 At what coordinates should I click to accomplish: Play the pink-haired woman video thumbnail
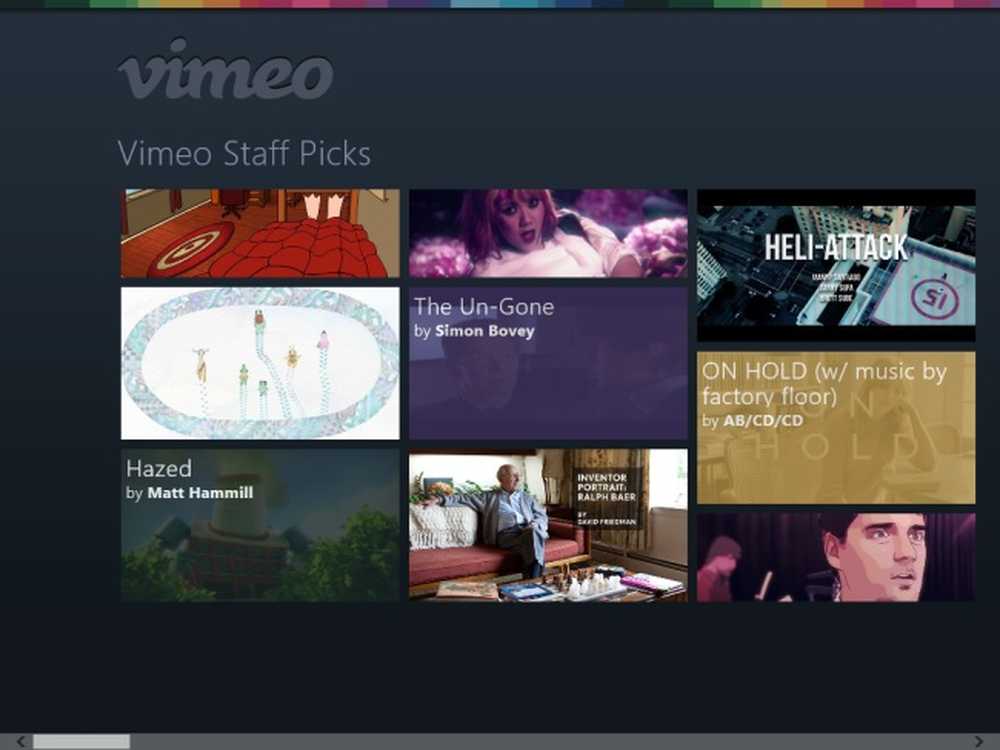click(548, 233)
